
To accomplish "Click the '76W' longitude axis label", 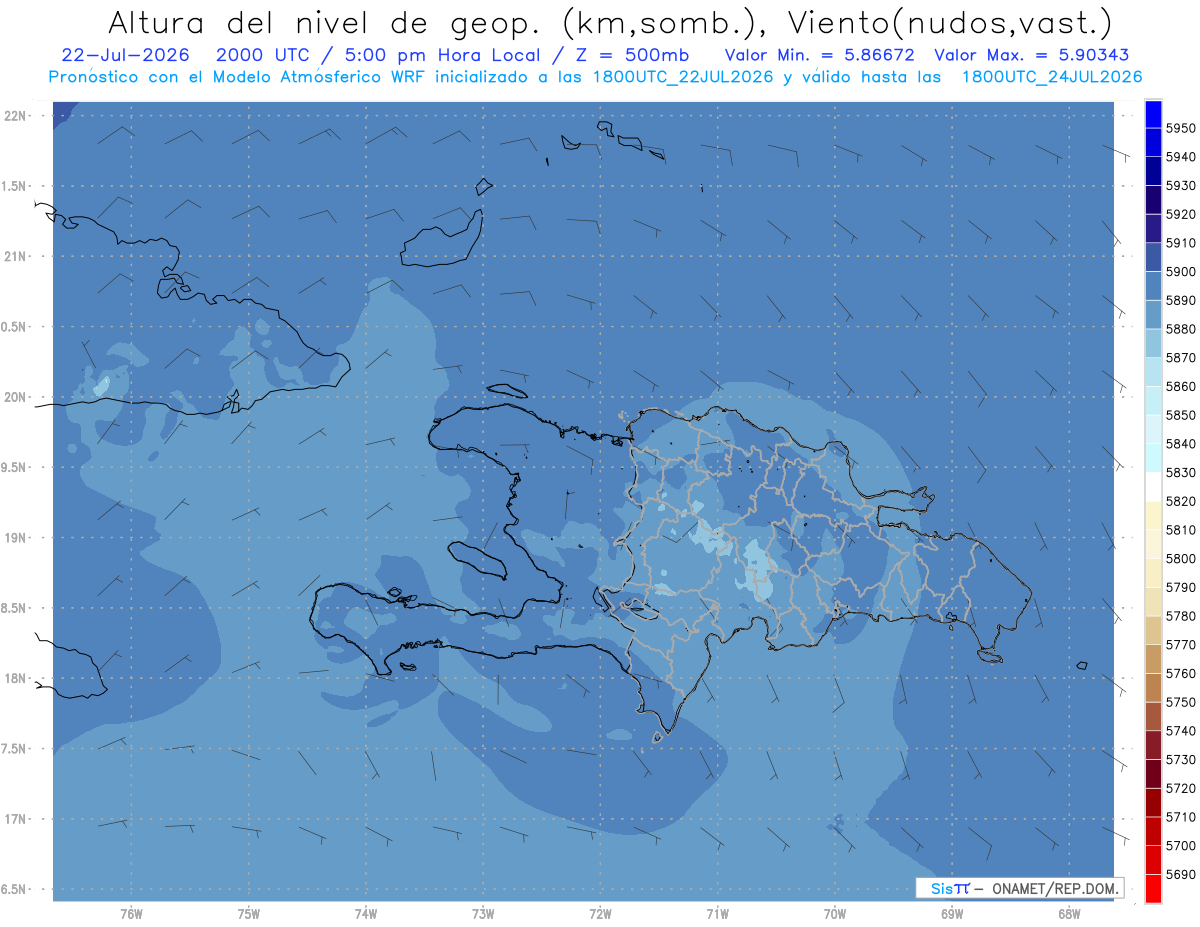I will click(131, 913).
